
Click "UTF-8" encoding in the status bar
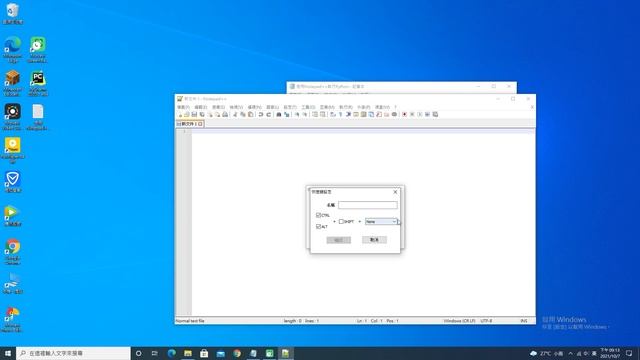pyautogui.click(x=486, y=321)
